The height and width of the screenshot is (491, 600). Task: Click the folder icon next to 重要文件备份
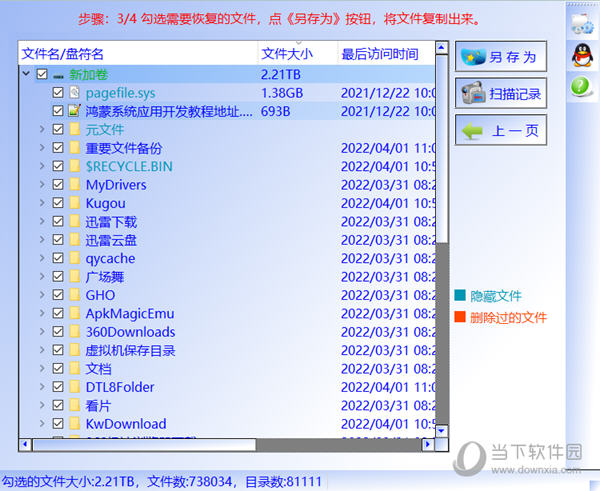point(74,148)
